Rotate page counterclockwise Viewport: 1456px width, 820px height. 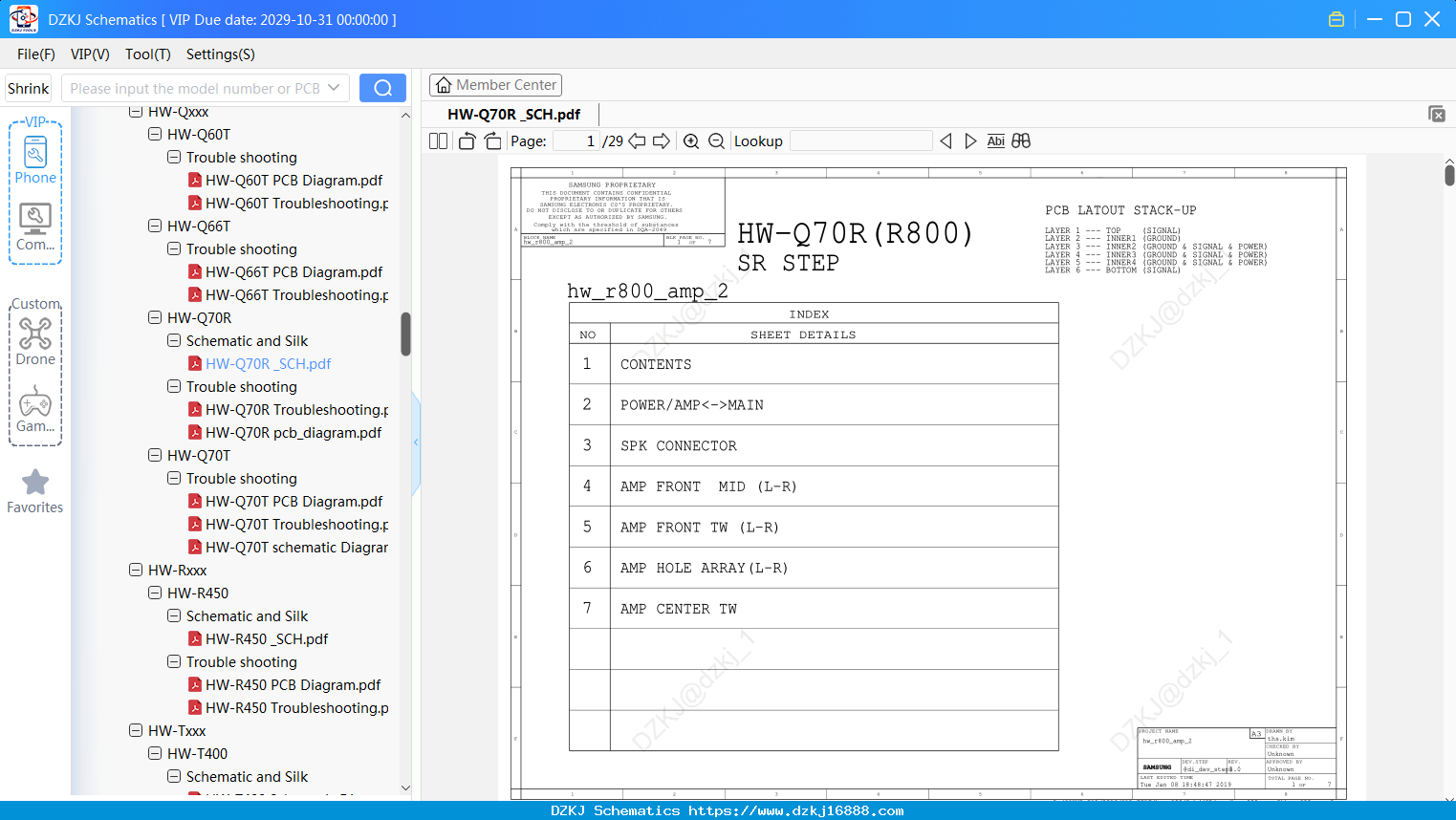[467, 141]
